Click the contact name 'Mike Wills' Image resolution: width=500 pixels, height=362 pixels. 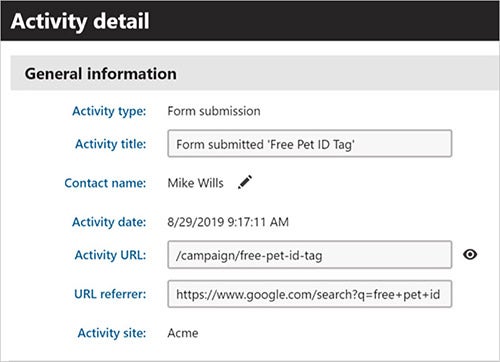[x=195, y=183]
